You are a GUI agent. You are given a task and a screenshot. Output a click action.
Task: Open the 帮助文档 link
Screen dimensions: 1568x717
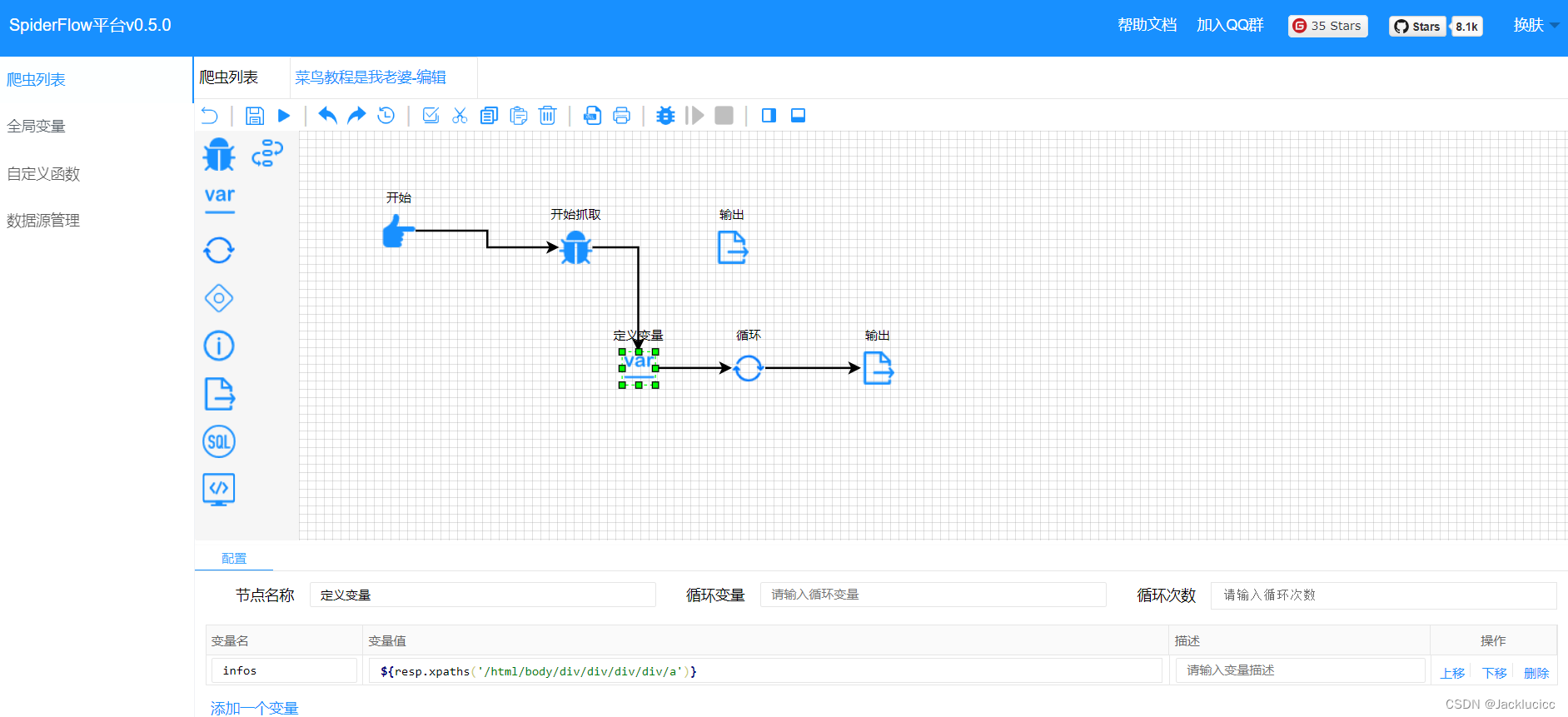[1147, 25]
